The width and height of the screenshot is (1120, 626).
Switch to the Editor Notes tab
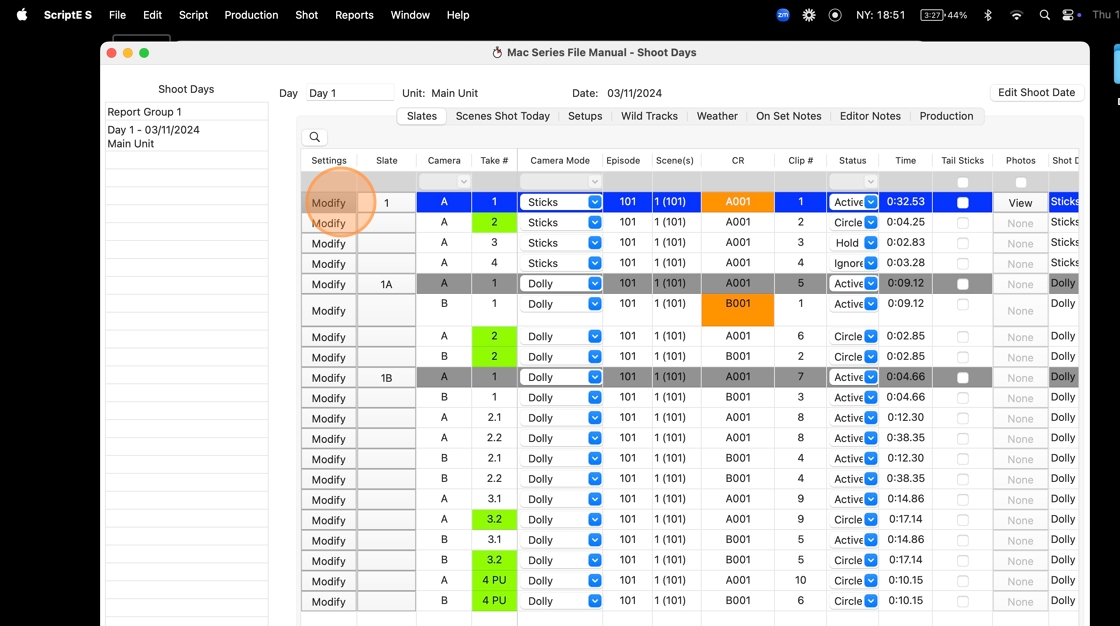coord(870,116)
